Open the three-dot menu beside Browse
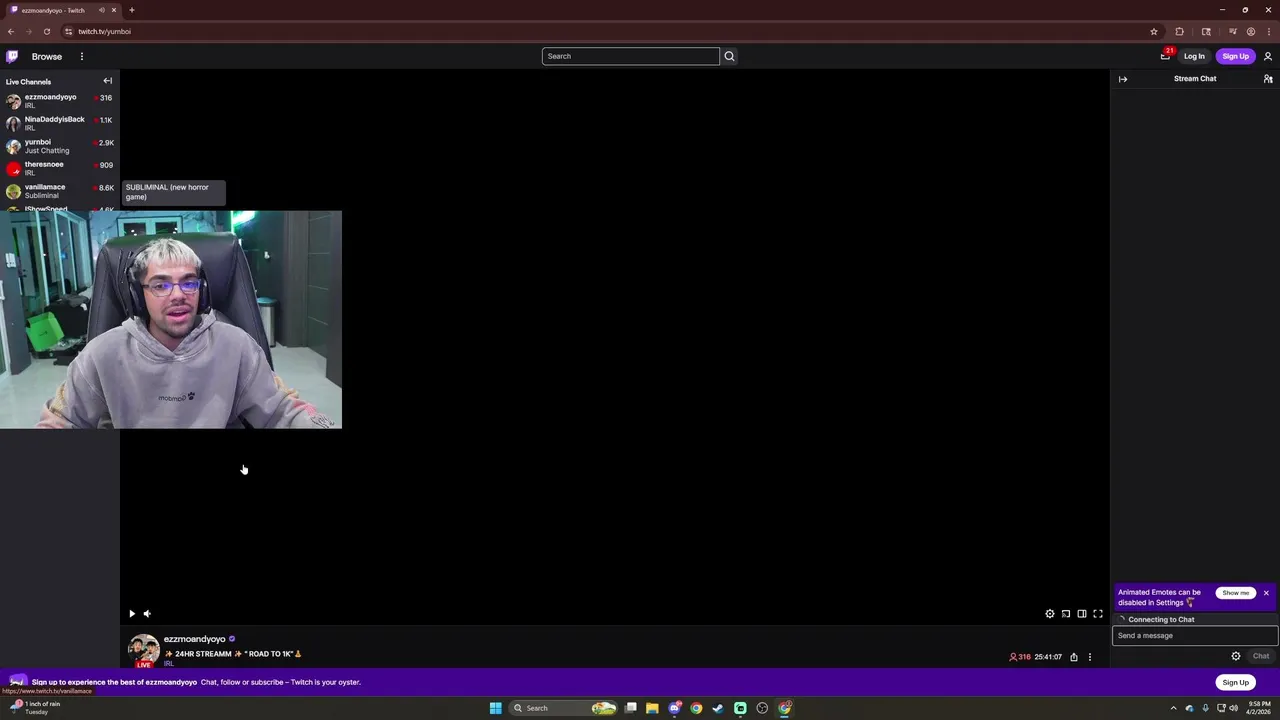 click(x=82, y=57)
